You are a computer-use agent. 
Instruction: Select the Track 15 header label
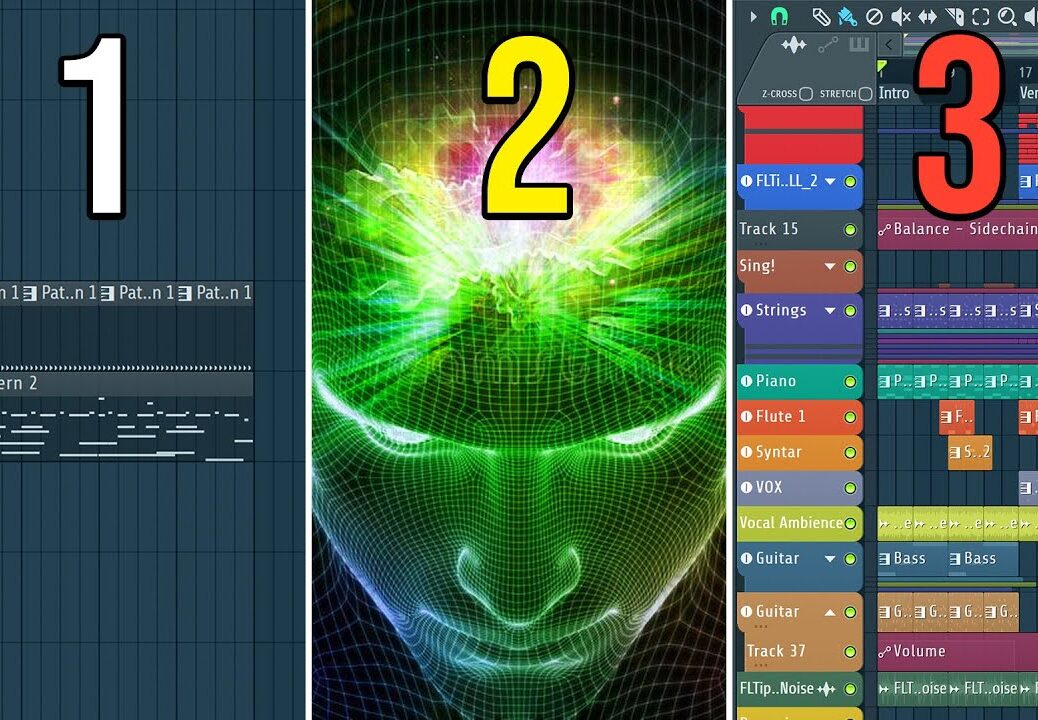coord(769,229)
